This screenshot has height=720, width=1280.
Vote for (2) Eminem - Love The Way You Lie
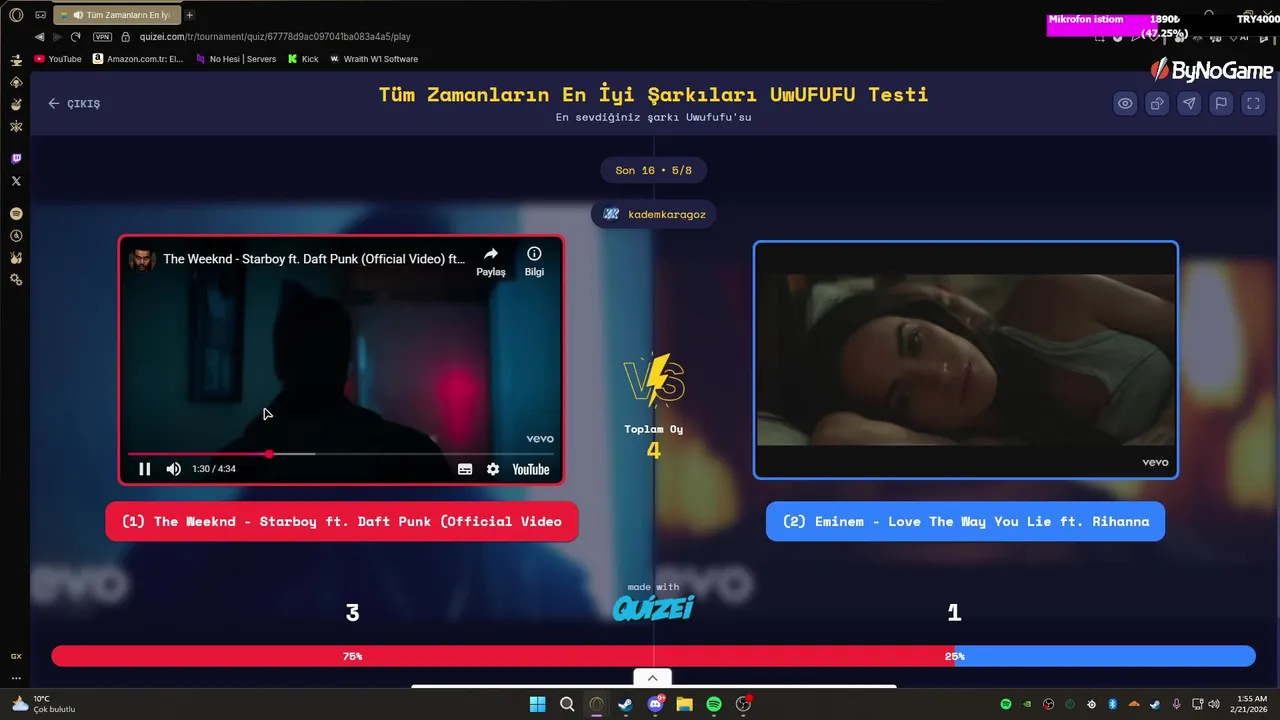pyautogui.click(x=965, y=521)
